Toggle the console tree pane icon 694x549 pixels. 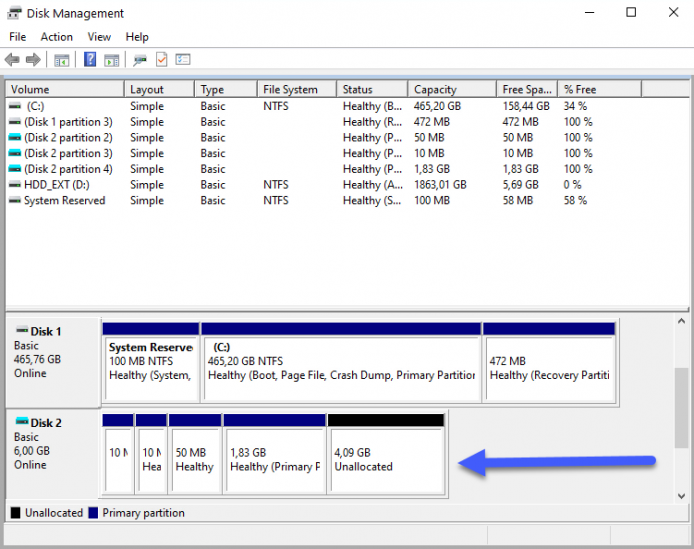[x=62, y=60]
